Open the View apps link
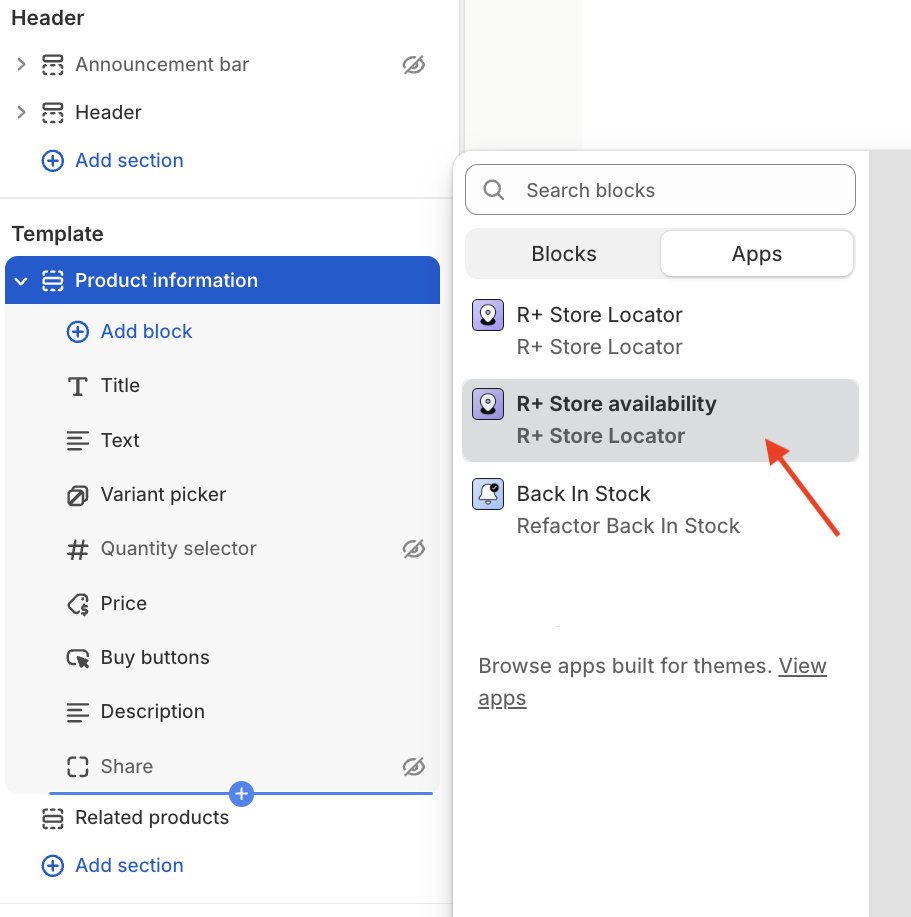The height and width of the screenshot is (917, 911). point(652,682)
